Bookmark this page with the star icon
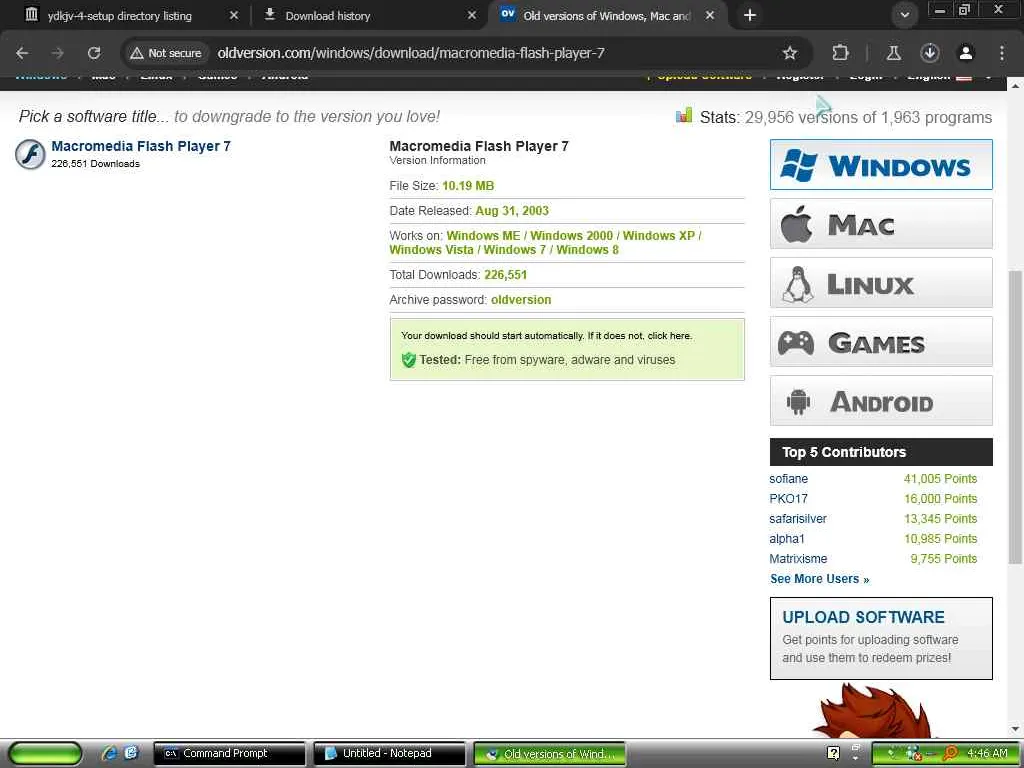Viewport: 1024px width, 768px height. (x=790, y=53)
